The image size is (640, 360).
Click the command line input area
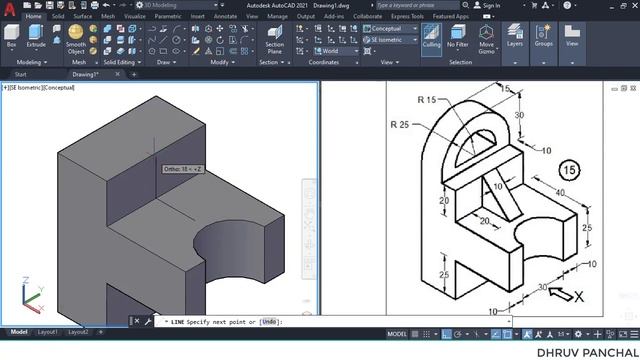333,322
